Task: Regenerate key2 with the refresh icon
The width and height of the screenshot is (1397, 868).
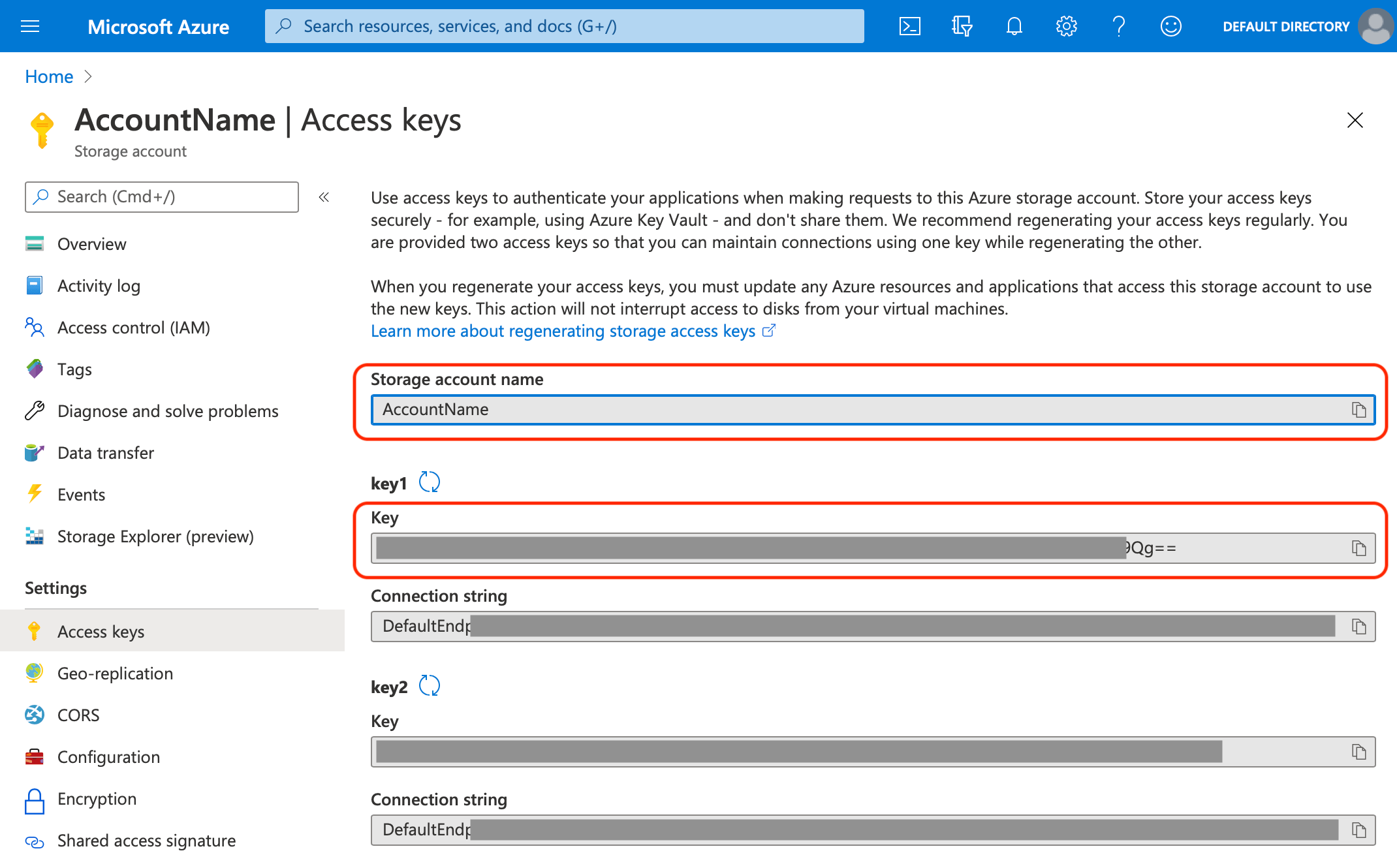Action: [430, 686]
